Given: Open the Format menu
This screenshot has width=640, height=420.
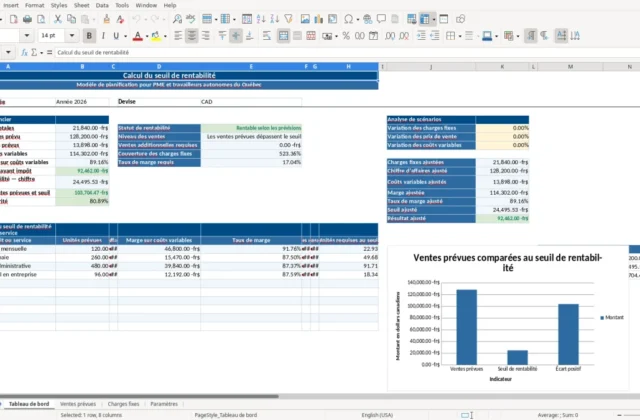Looking at the screenshot, I should 34,5.
